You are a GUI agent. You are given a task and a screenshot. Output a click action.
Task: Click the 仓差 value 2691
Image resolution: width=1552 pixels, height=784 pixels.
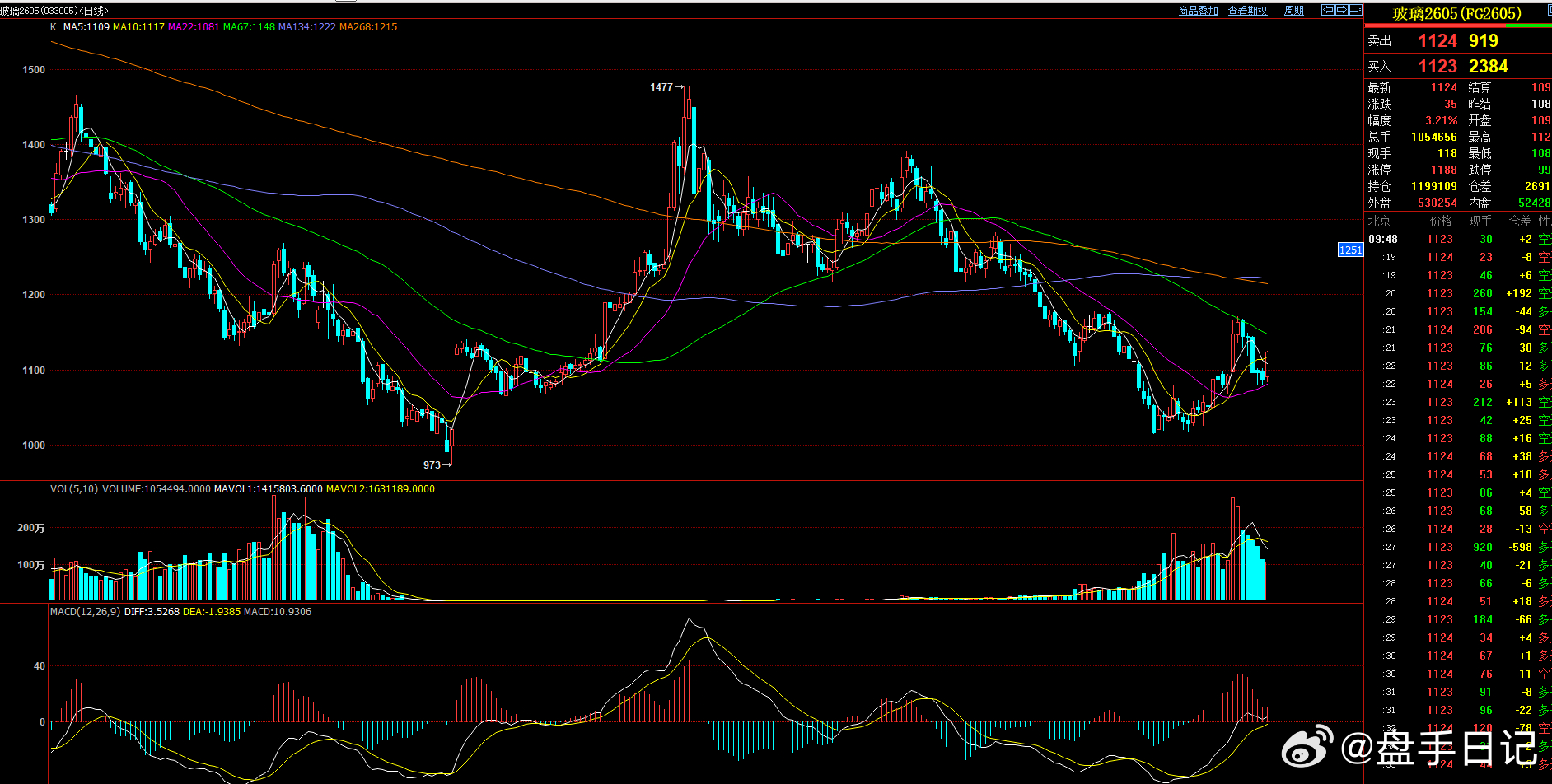click(1537, 186)
